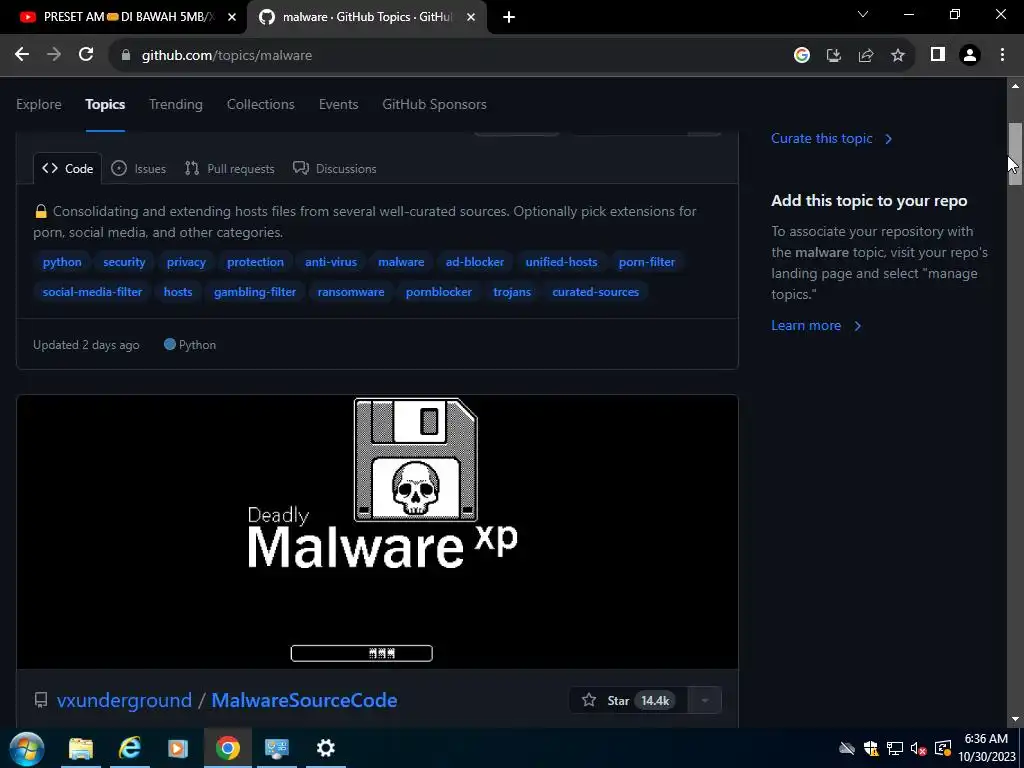Click the python topic tag
The height and width of the screenshot is (768, 1024).
[62, 262]
